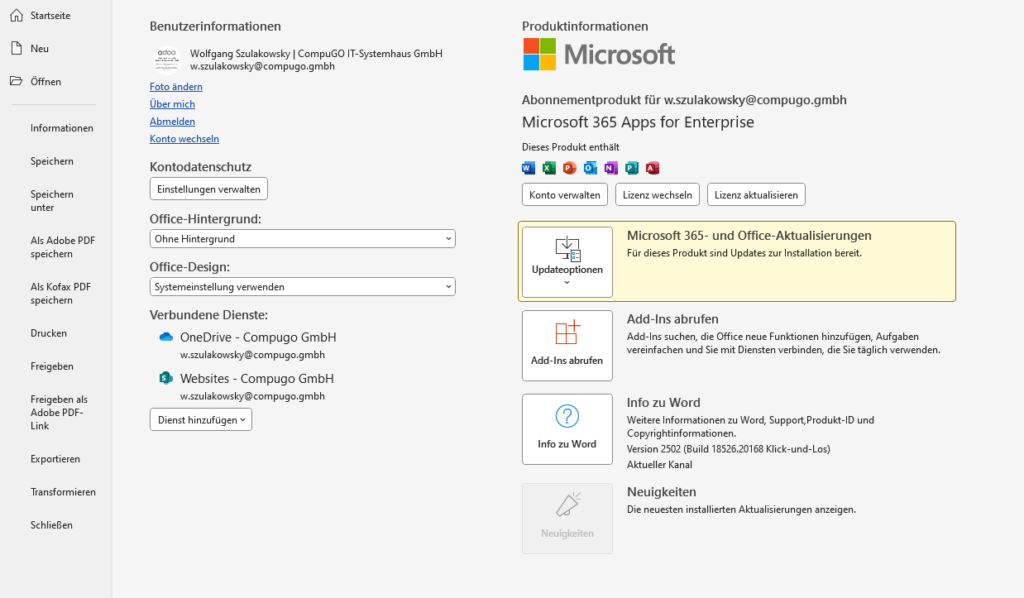The width and height of the screenshot is (1024, 598).
Task: Expand the Office-Design dropdown
Action: [302, 287]
